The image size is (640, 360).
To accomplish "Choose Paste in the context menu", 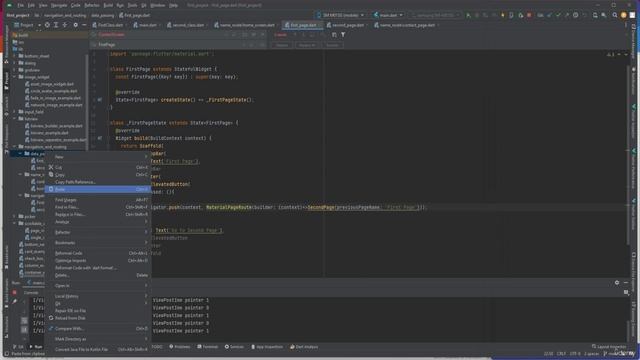I will pos(98,189).
